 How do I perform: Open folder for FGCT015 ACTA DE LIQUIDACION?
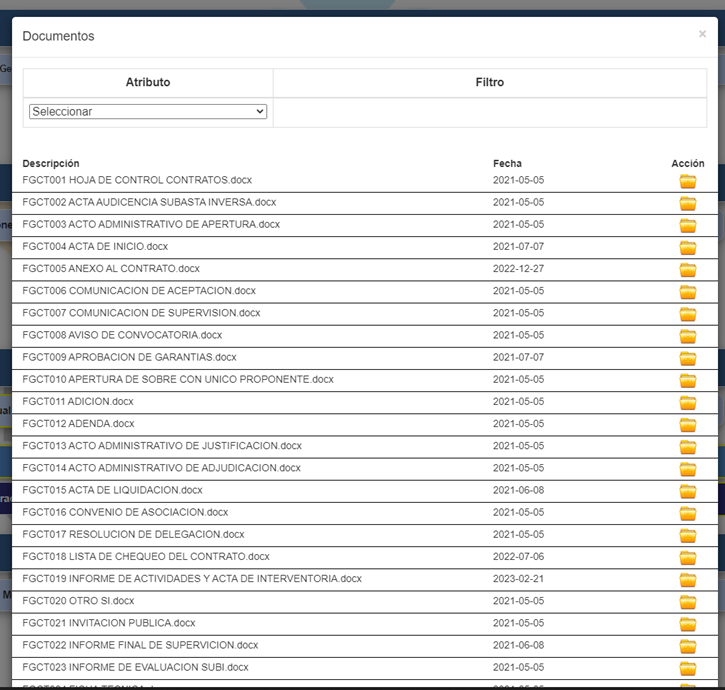click(687, 491)
